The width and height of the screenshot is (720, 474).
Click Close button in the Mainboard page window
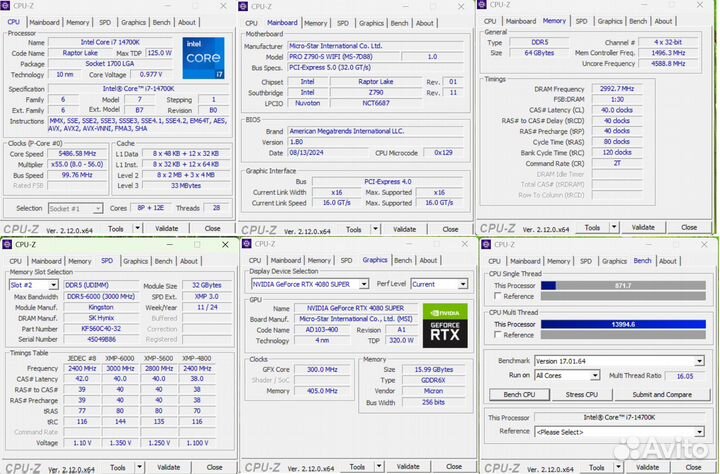[x=450, y=229]
